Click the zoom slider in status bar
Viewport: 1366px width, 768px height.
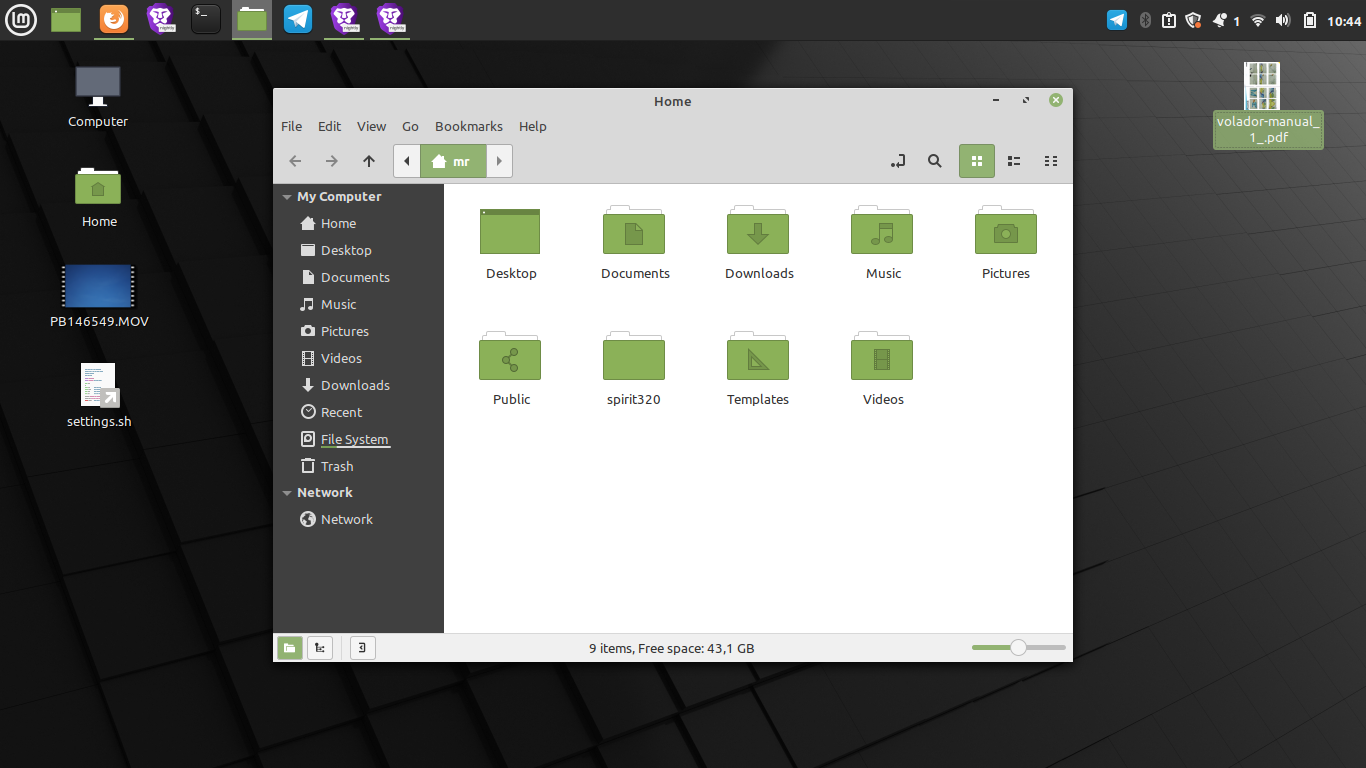click(1018, 648)
